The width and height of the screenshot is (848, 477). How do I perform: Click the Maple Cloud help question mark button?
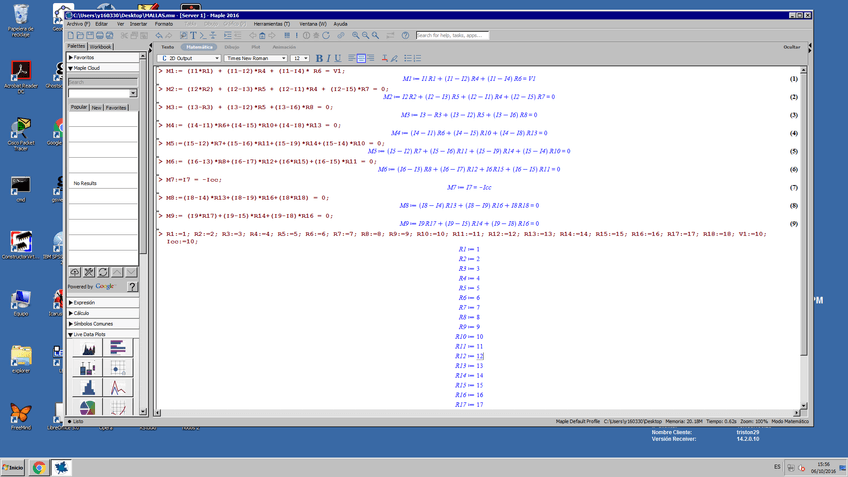pos(132,286)
